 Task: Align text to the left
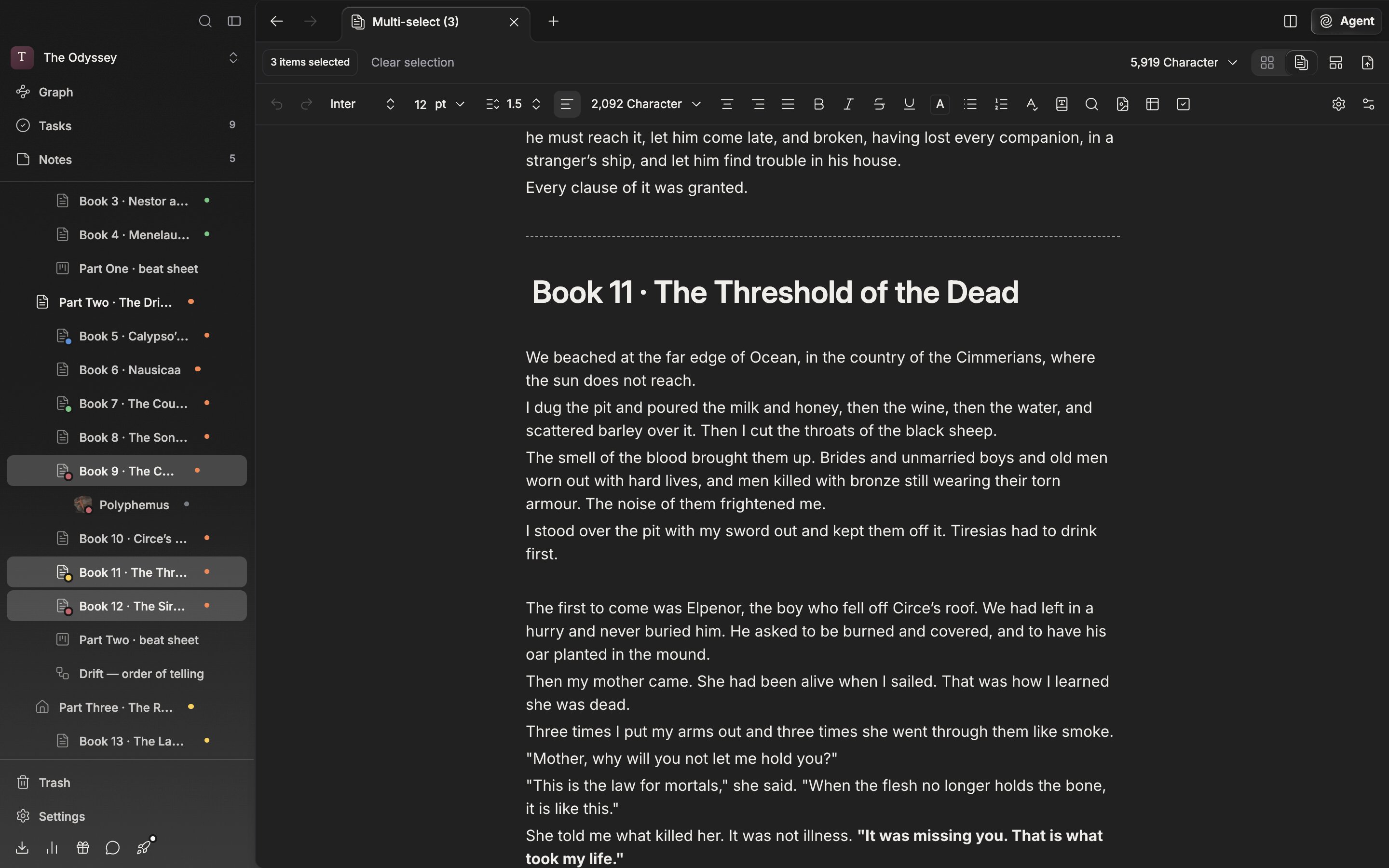pyautogui.click(x=567, y=104)
